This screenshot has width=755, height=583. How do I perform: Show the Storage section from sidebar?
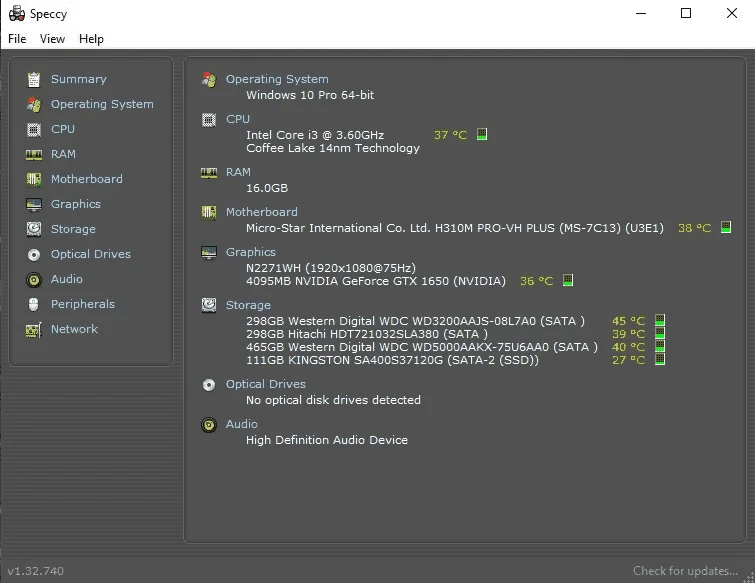[73, 230]
